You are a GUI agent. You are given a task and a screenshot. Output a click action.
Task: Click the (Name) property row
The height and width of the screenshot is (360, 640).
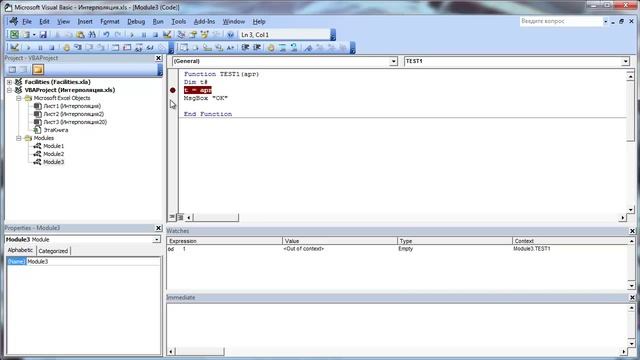[x=84, y=262]
